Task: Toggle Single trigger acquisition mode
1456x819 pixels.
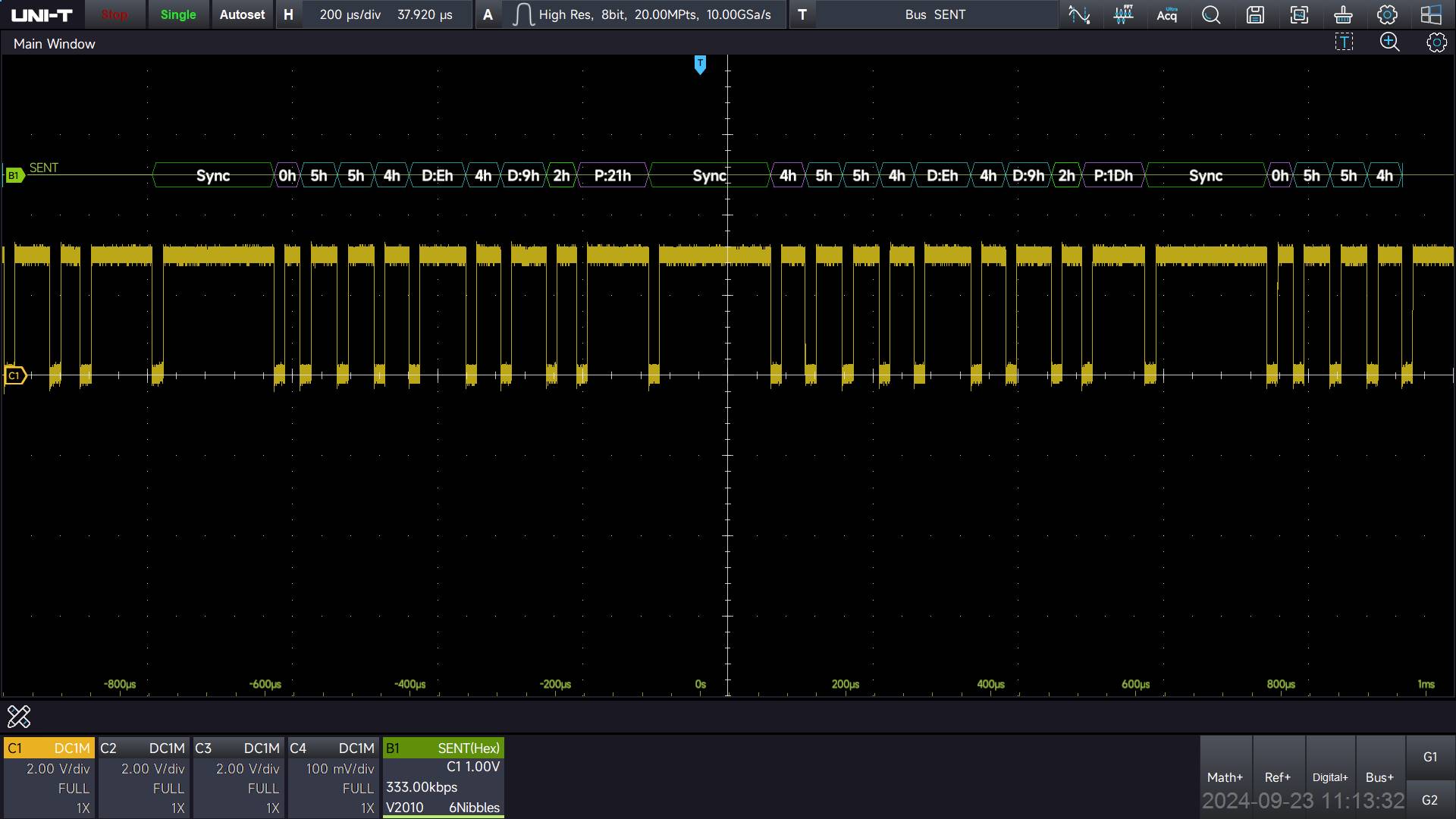Action: 177,14
